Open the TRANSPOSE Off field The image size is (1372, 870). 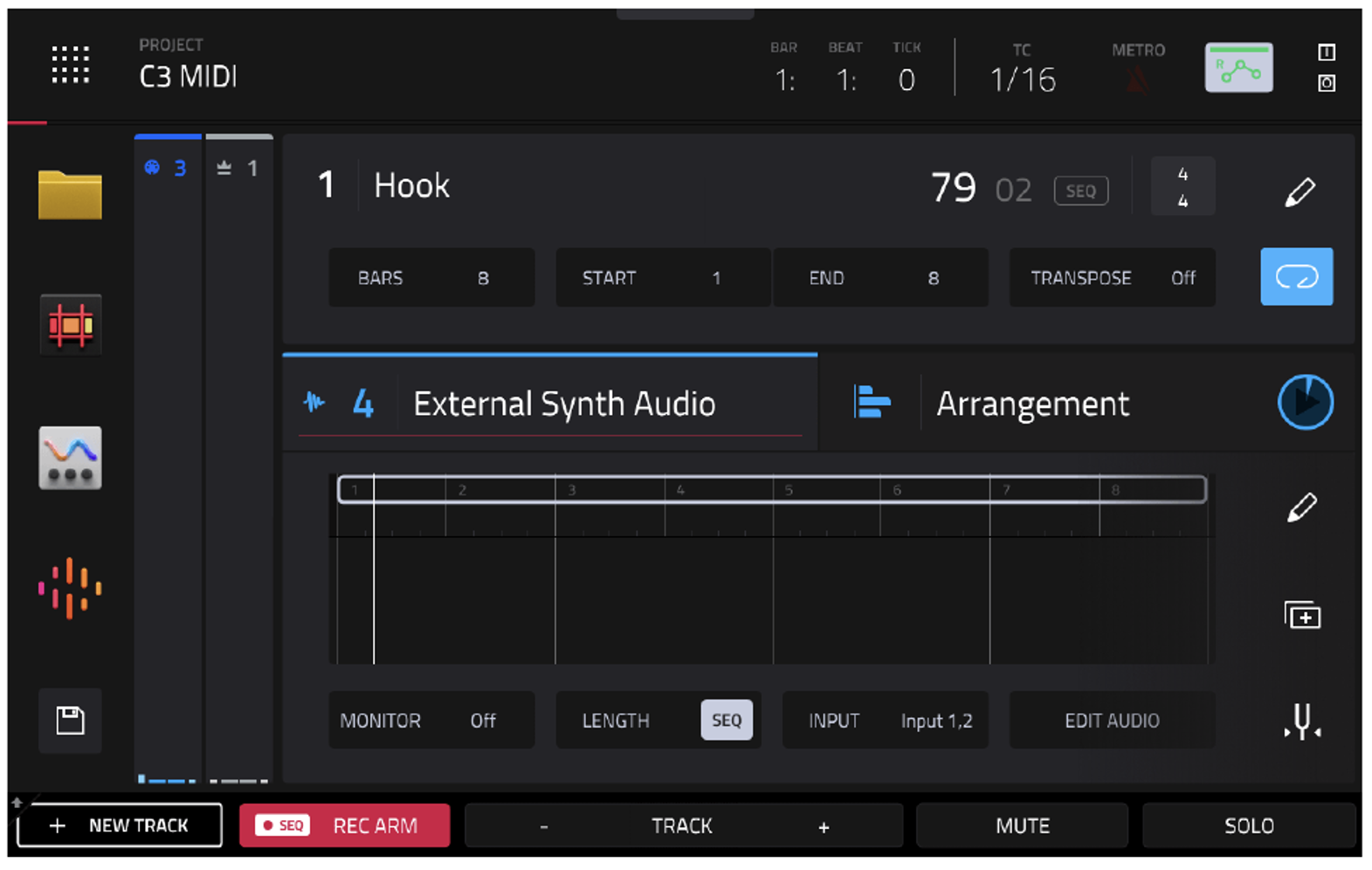[x=1112, y=278]
